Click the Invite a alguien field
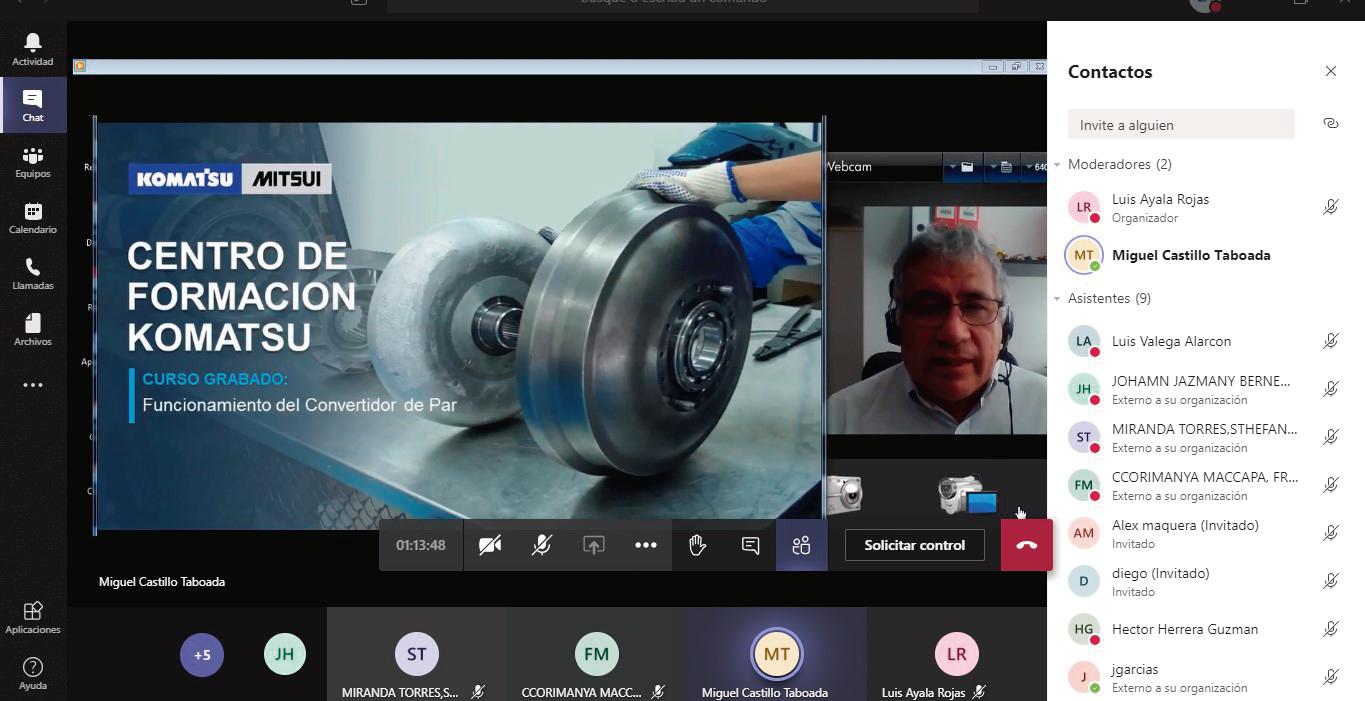This screenshot has height=701, width=1365. click(1181, 125)
